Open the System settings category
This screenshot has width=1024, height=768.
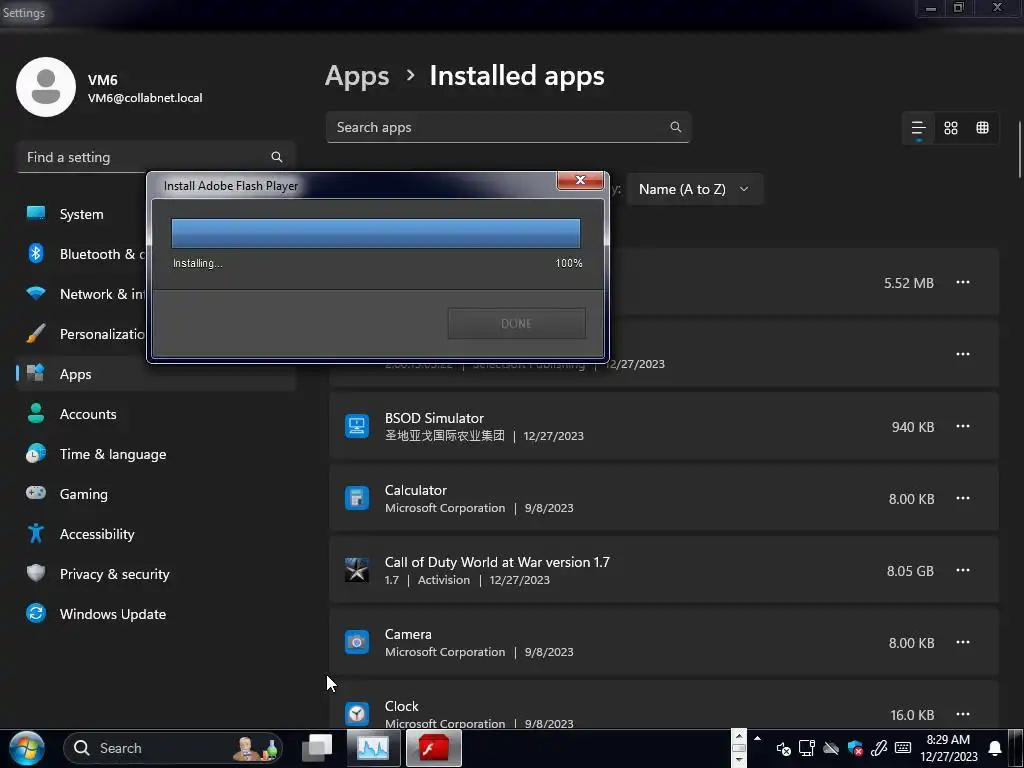click(84, 214)
